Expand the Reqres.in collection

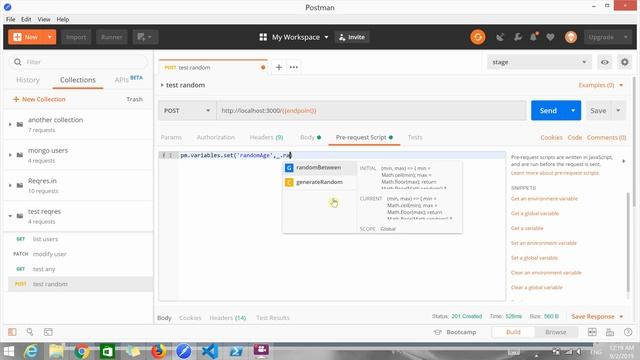coord(10,185)
